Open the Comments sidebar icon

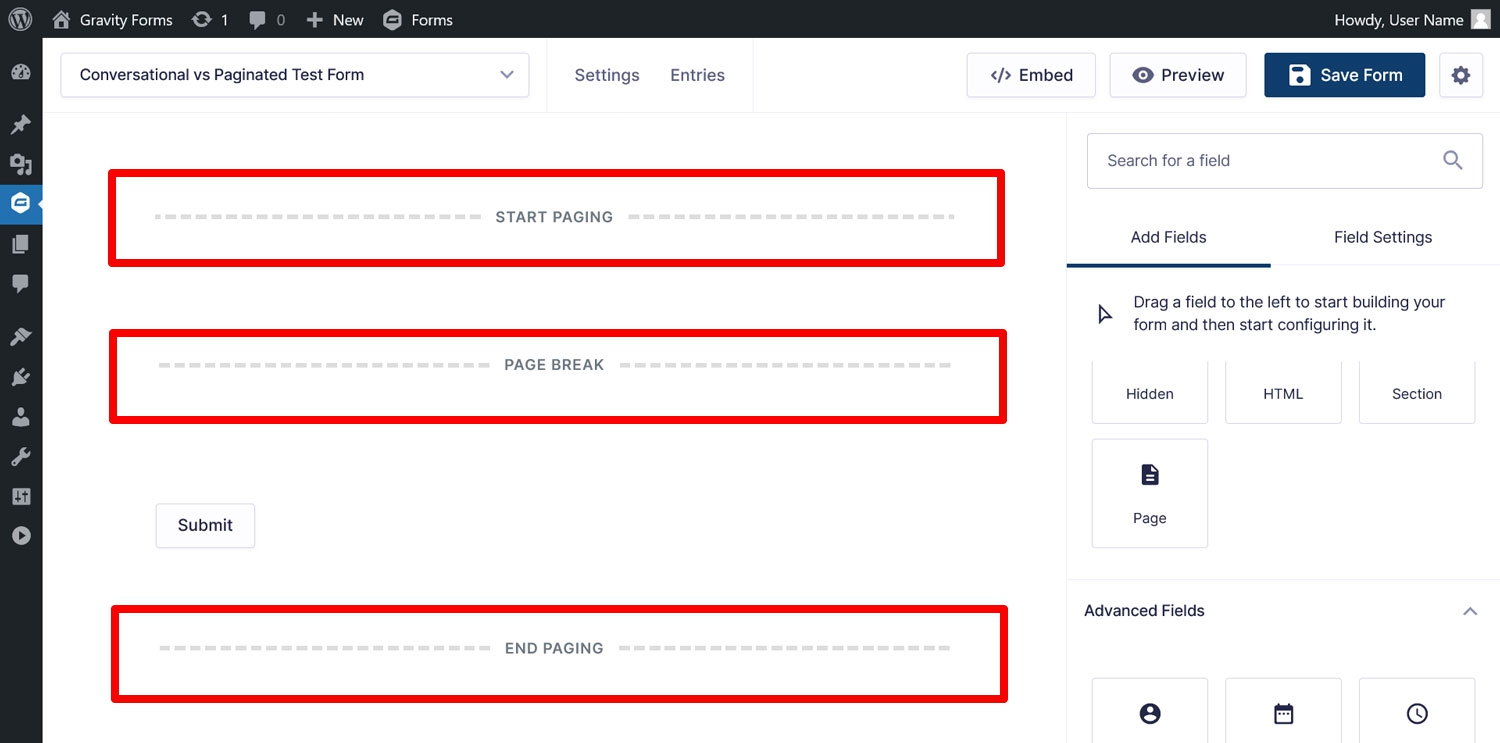pos(21,284)
